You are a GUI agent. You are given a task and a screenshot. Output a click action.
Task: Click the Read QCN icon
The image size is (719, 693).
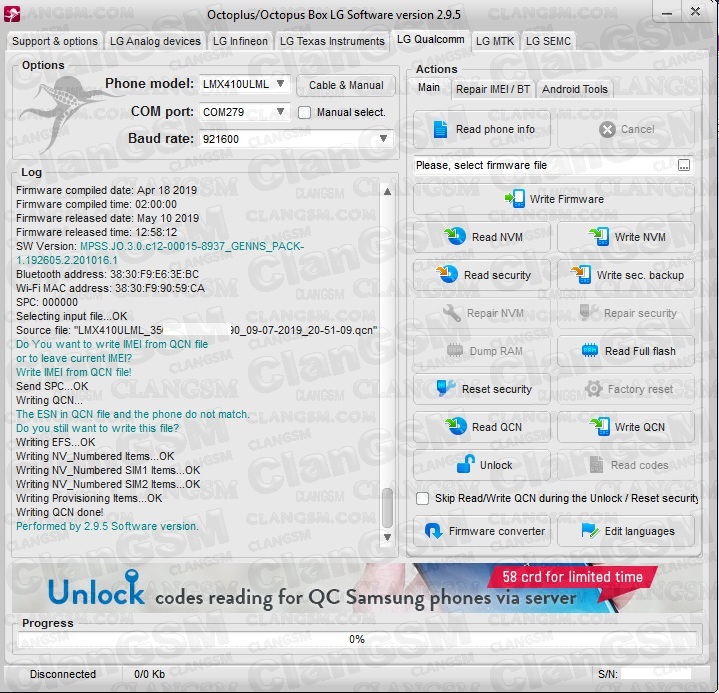[x=455, y=427]
